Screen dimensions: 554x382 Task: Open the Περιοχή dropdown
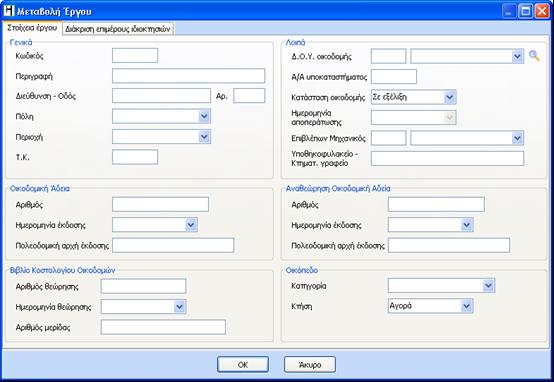pos(204,137)
